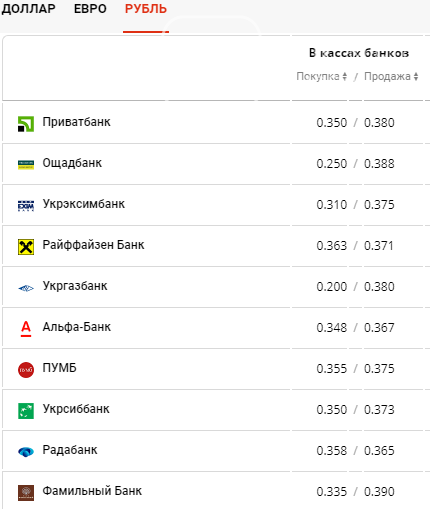Click the Ощадбанк logo icon
The image size is (430, 509).
click(x=26, y=165)
